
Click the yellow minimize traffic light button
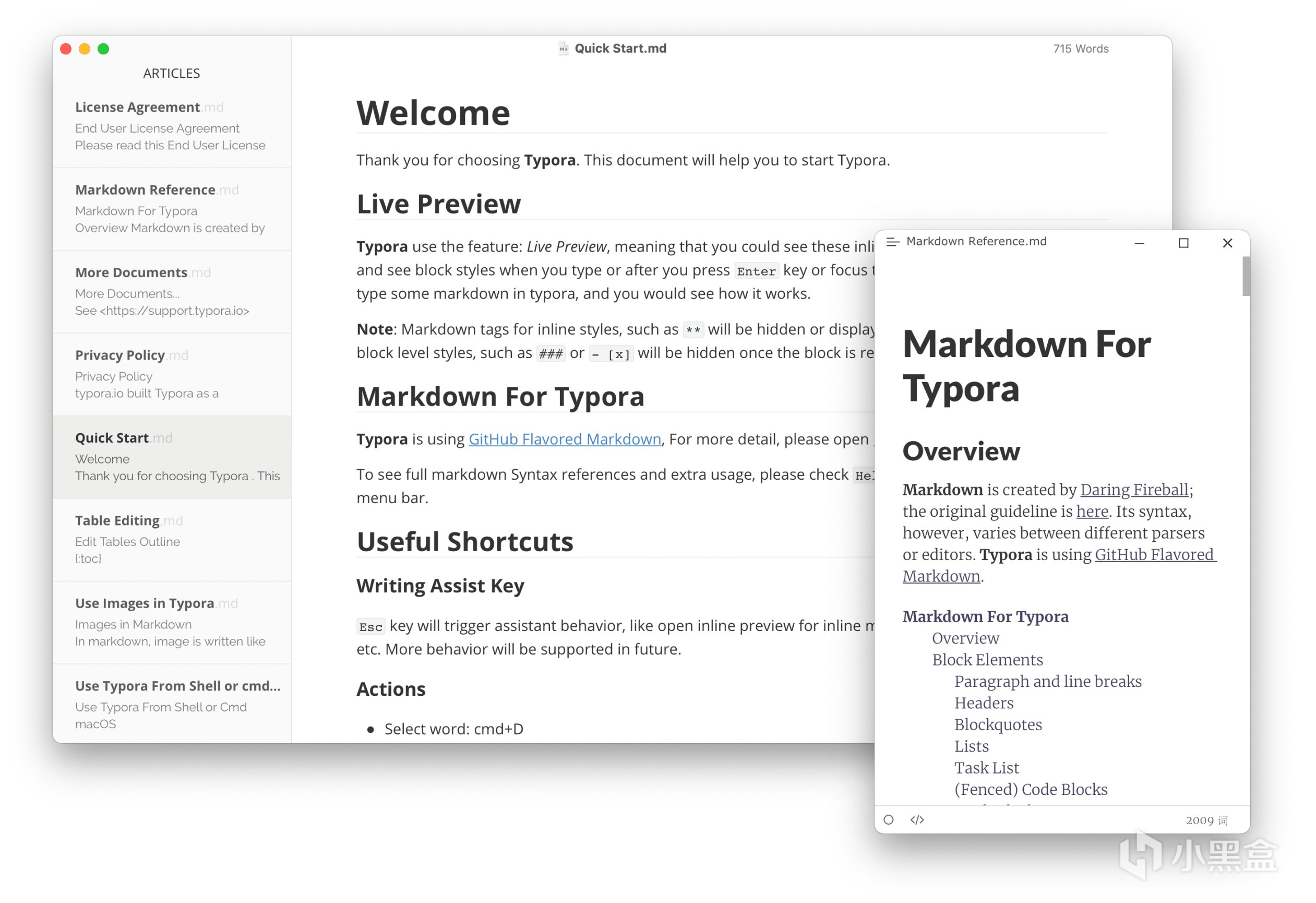pos(85,49)
